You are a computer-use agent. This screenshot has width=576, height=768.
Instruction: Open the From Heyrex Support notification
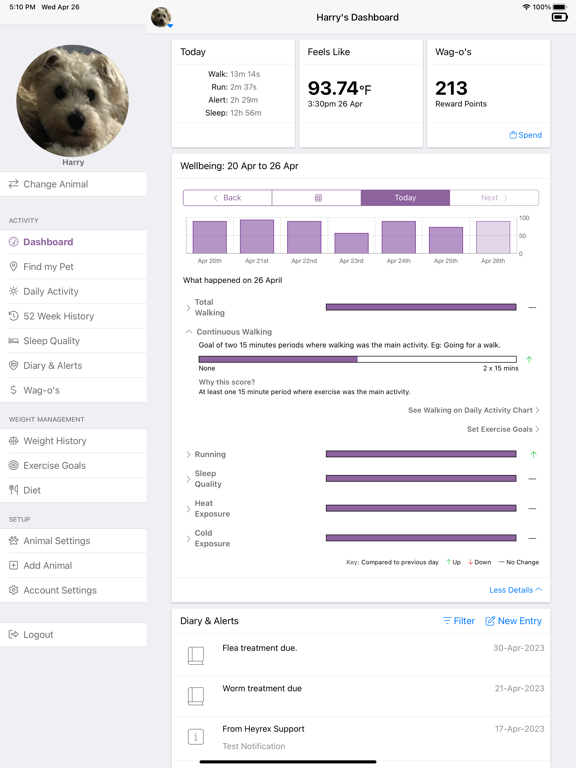coord(361,738)
